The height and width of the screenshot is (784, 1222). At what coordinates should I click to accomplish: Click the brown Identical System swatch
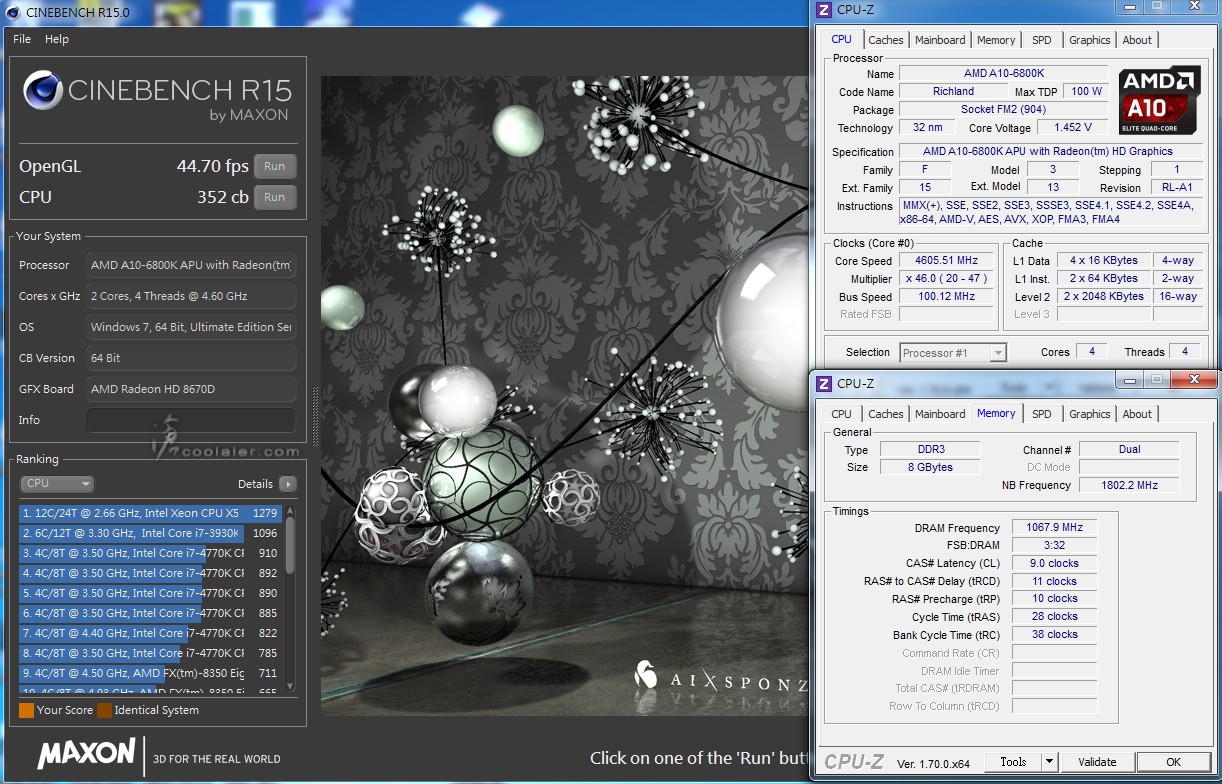pos(104,710)
